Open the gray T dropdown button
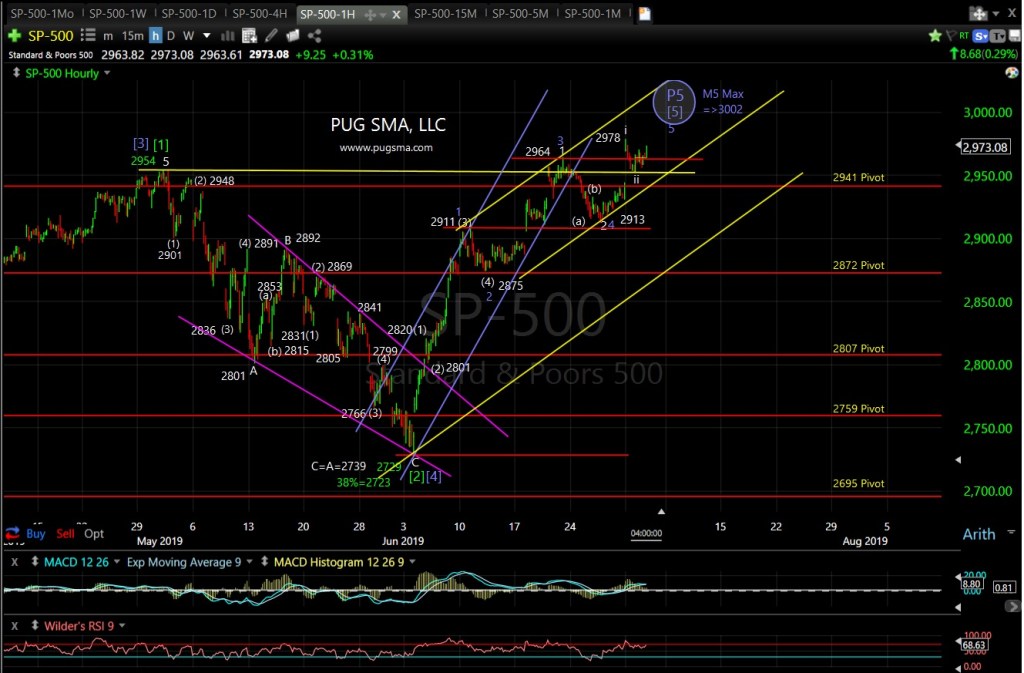1024x673 pixels. point(998,36)
